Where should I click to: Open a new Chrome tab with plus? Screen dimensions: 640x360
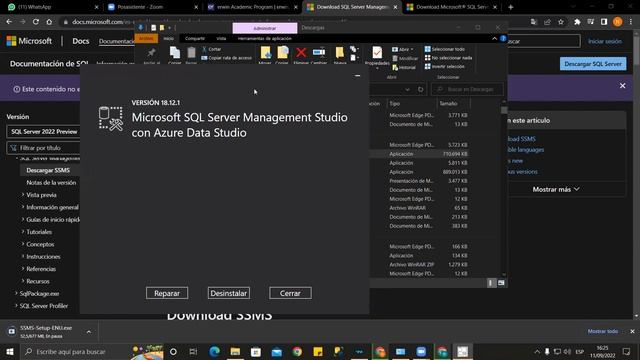click(x=511, y=7)
